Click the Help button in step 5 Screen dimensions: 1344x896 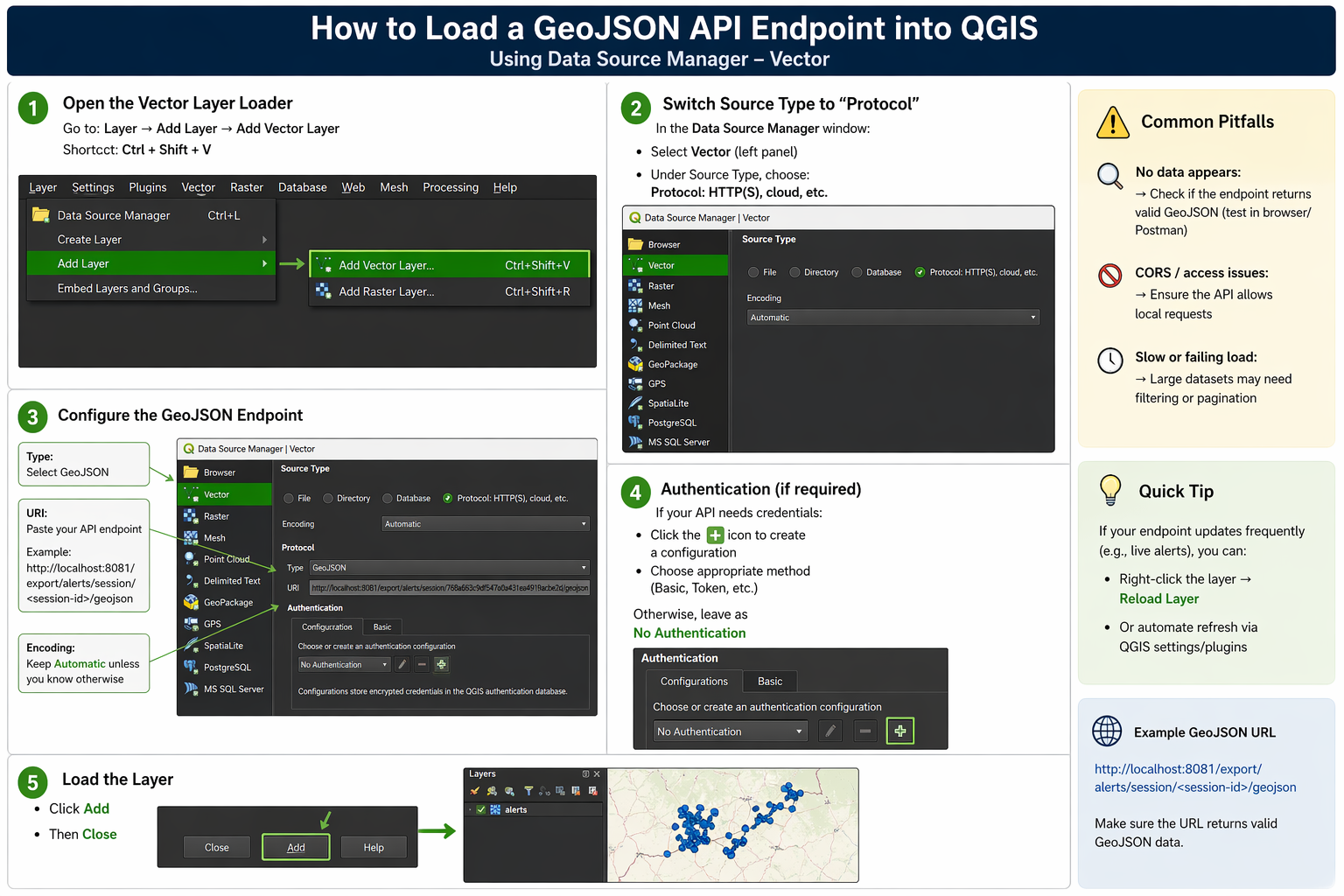point(374,847)
